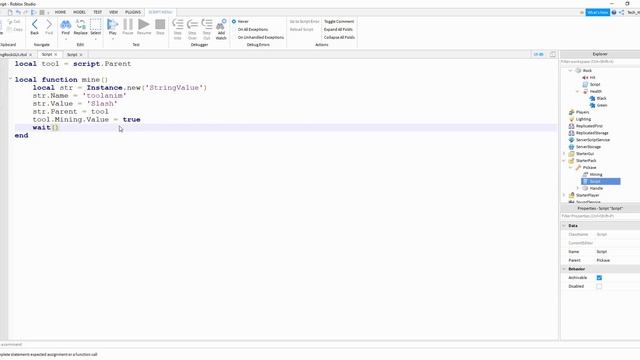Image resolution: width=640 pixels, height=360 pixels.
Task: Click the Back navigation arrow
Action: point(35,27)
